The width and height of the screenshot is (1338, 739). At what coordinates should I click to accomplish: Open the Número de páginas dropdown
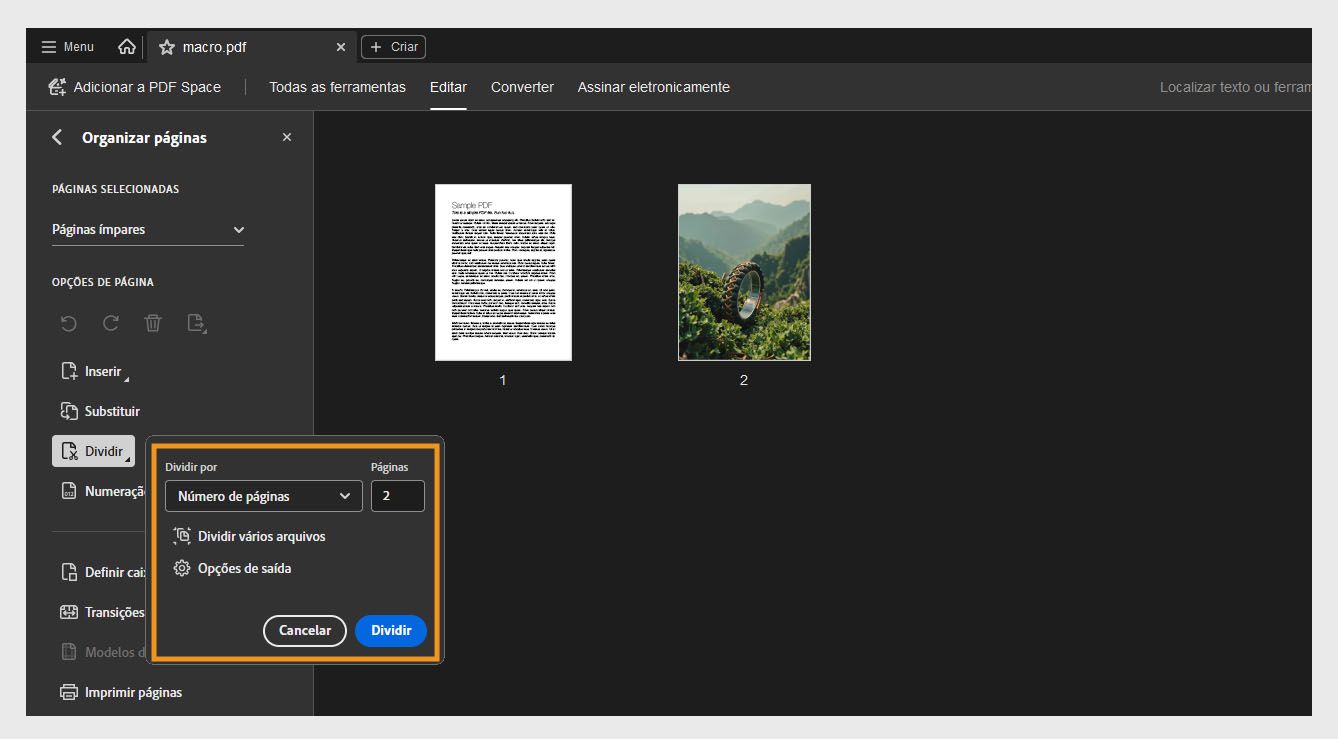click(x=263, y=496)
